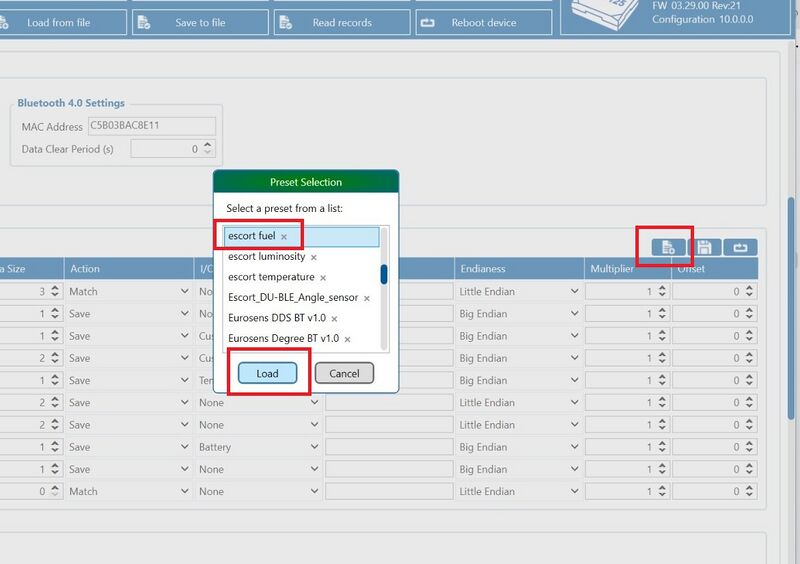Increase Multiplier in first row
This screenshot has width=800, height=564.
pyautogui.click(x=662, y=288)
